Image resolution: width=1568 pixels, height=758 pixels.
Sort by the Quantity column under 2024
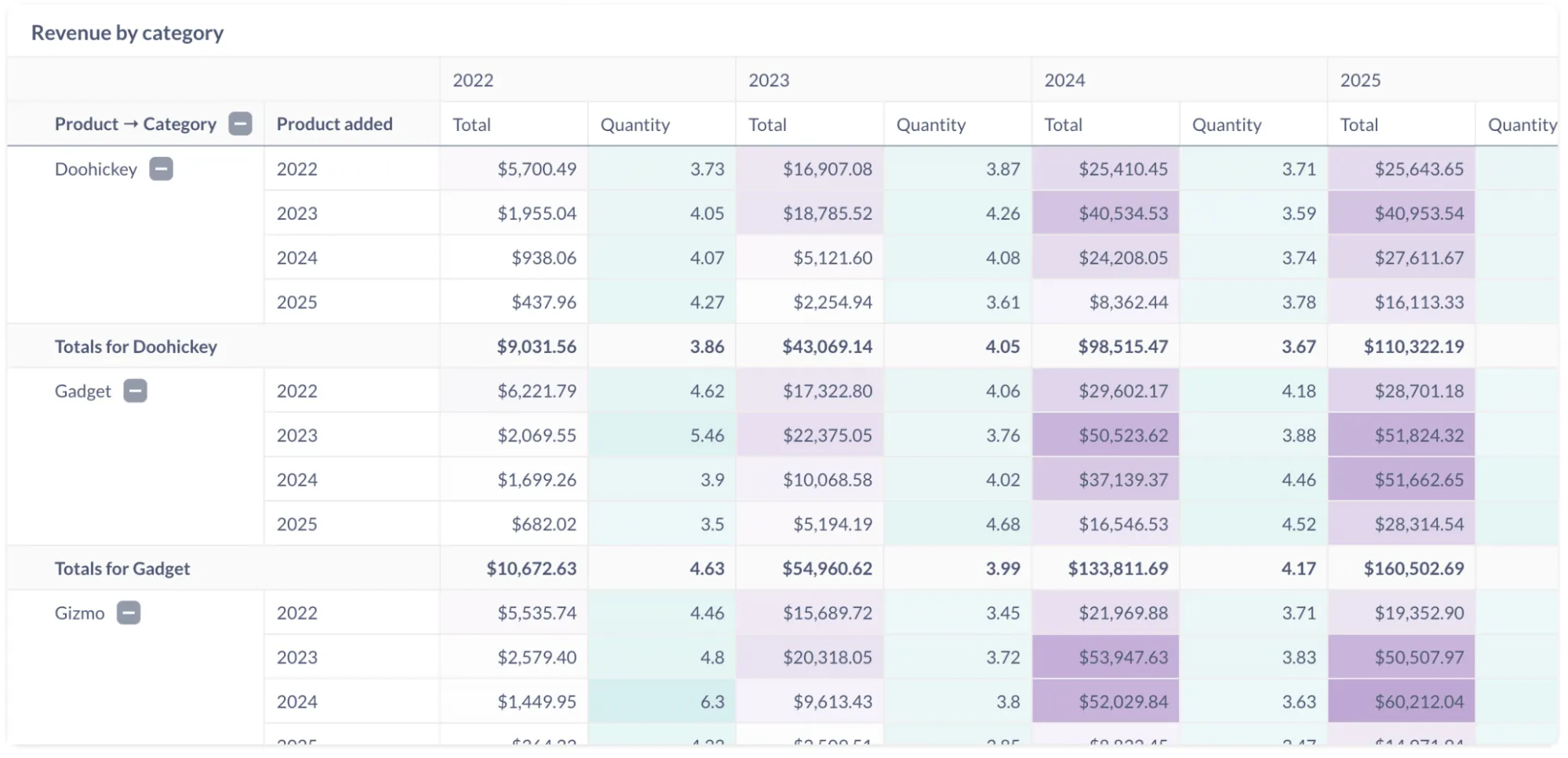[1226, 123]
